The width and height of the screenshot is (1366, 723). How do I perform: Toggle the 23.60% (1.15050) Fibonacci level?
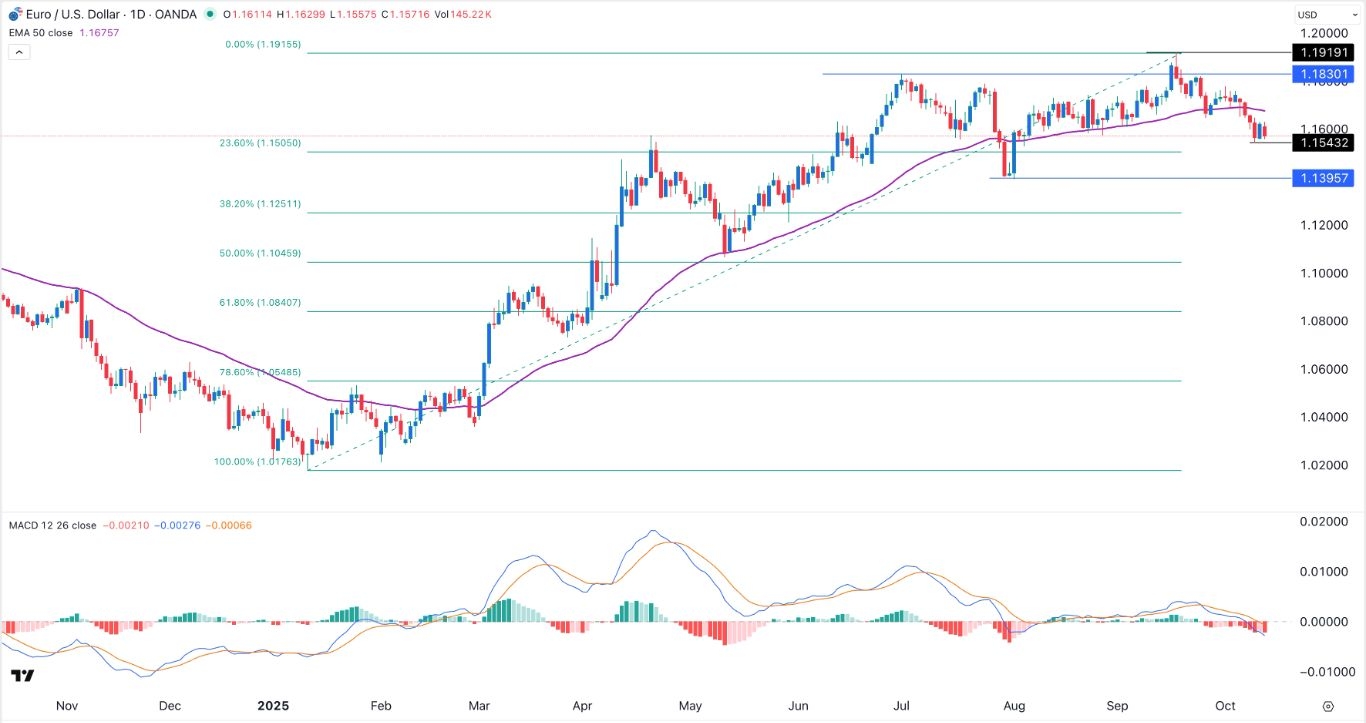pos(258,144)
